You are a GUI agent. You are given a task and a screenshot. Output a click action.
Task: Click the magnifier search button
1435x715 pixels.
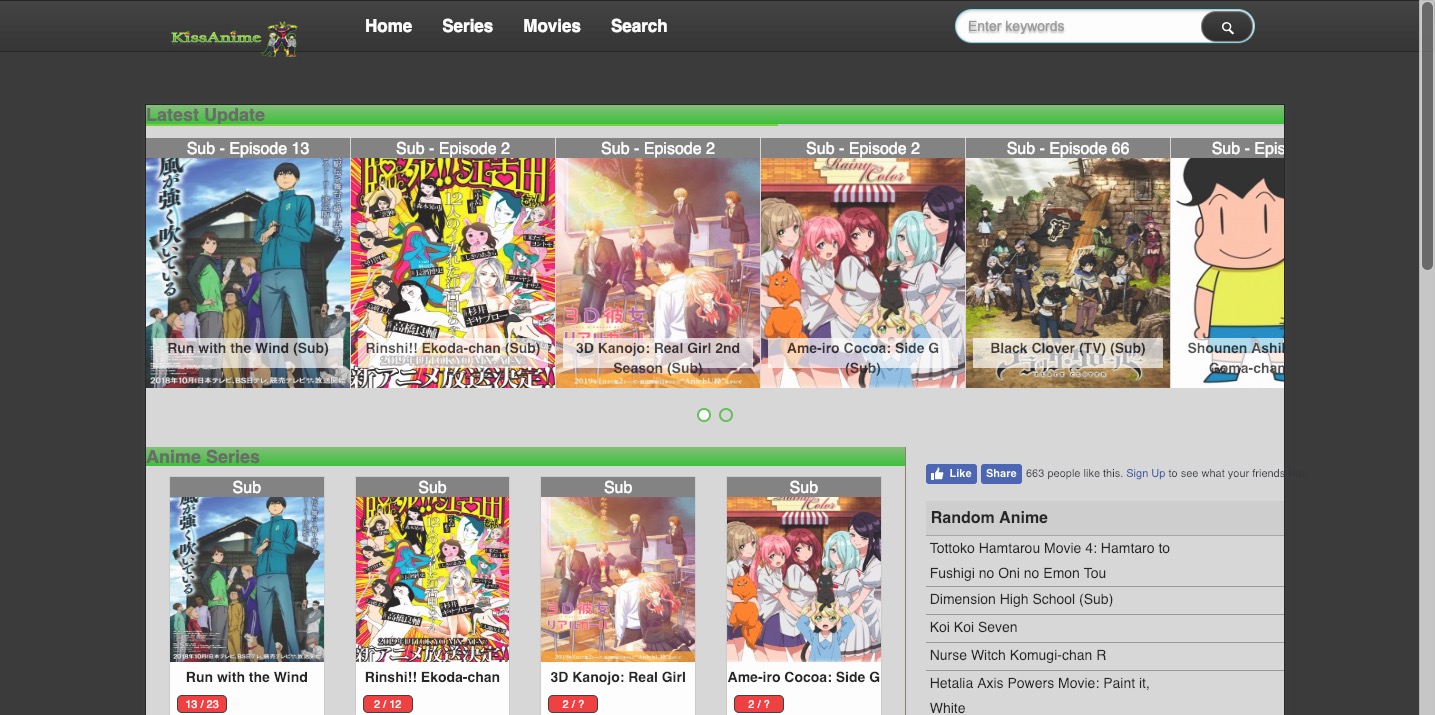pyautogui.click(x=1227, y=27)
